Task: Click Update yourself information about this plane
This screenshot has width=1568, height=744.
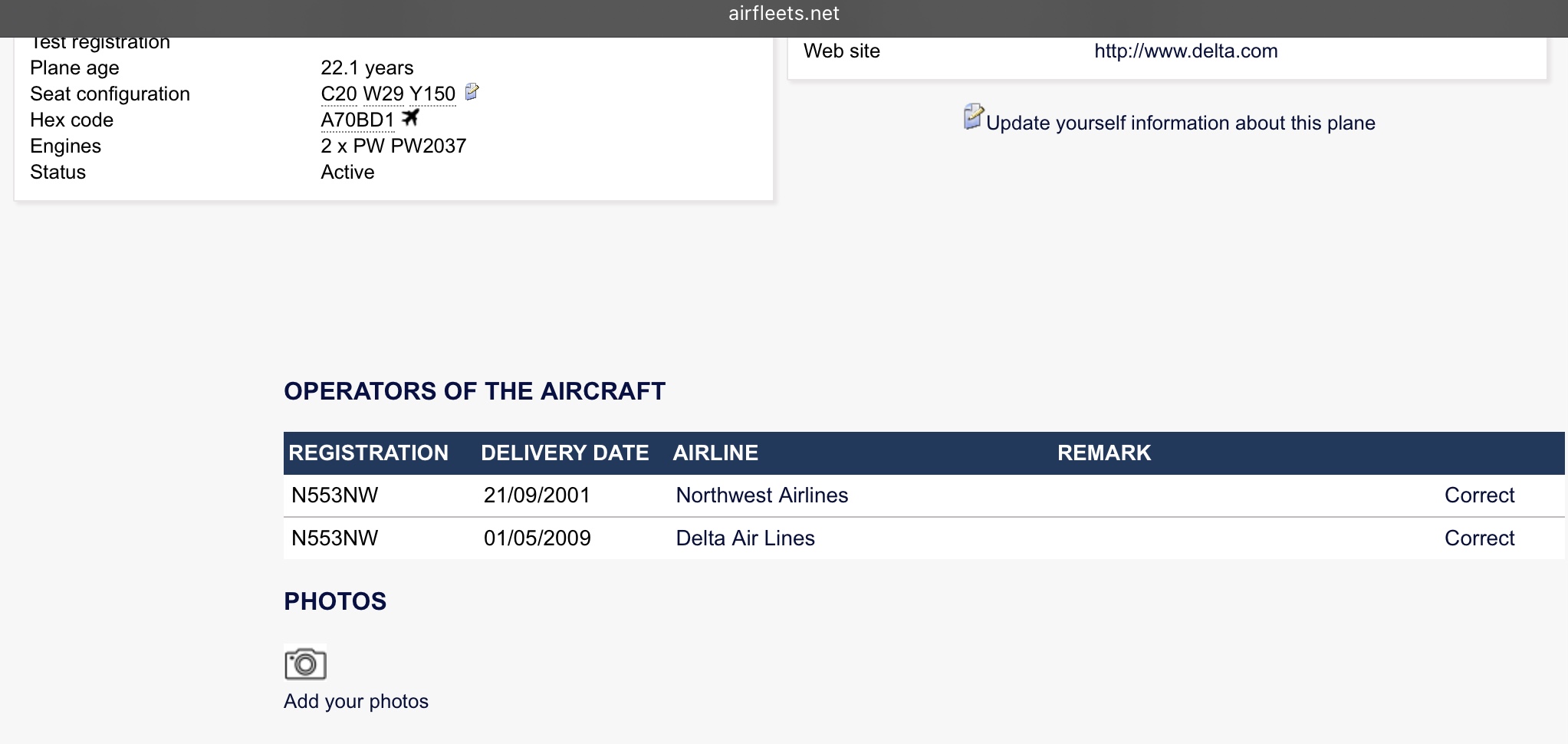Action: pos(1180,123)
